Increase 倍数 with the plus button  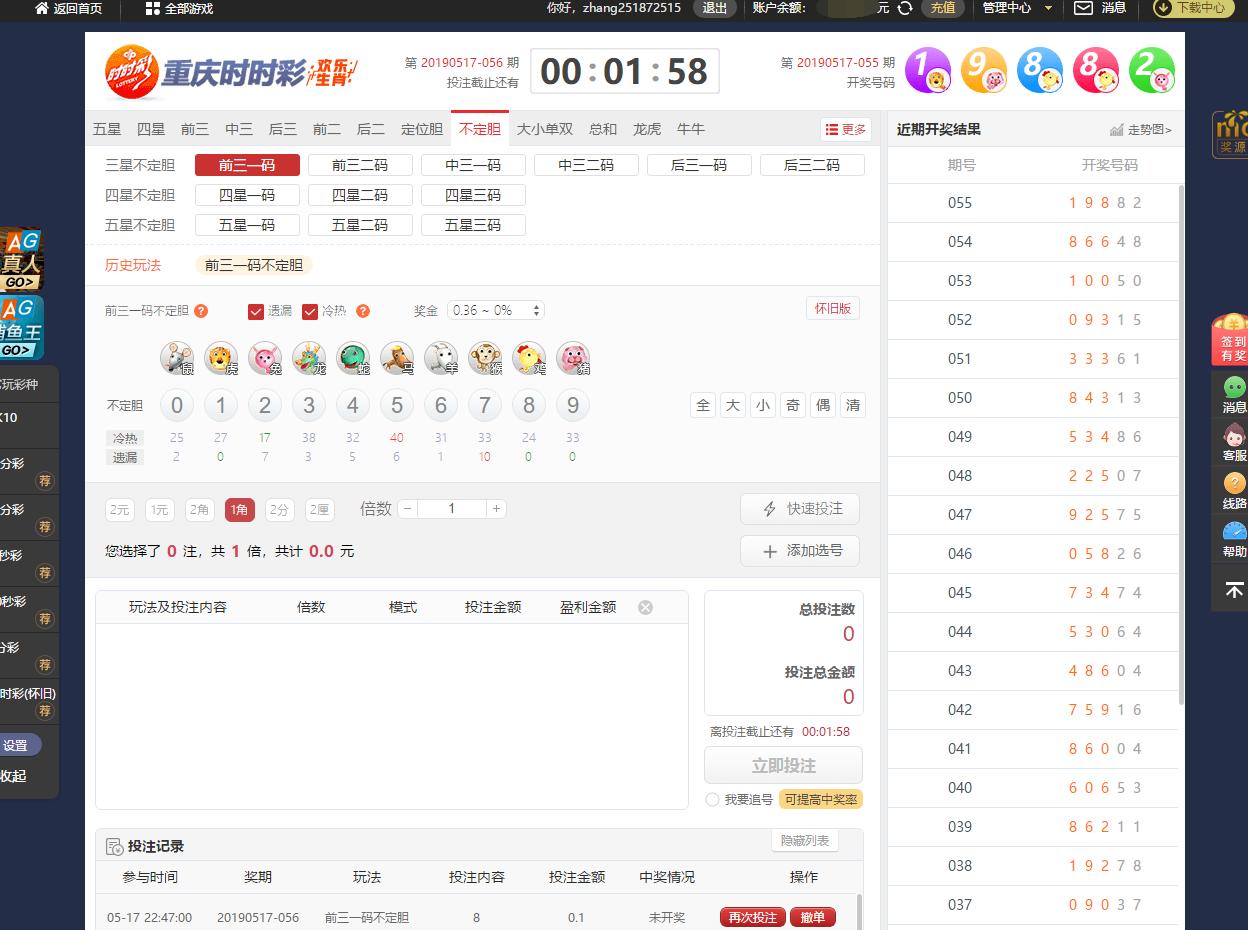[496, 509]
